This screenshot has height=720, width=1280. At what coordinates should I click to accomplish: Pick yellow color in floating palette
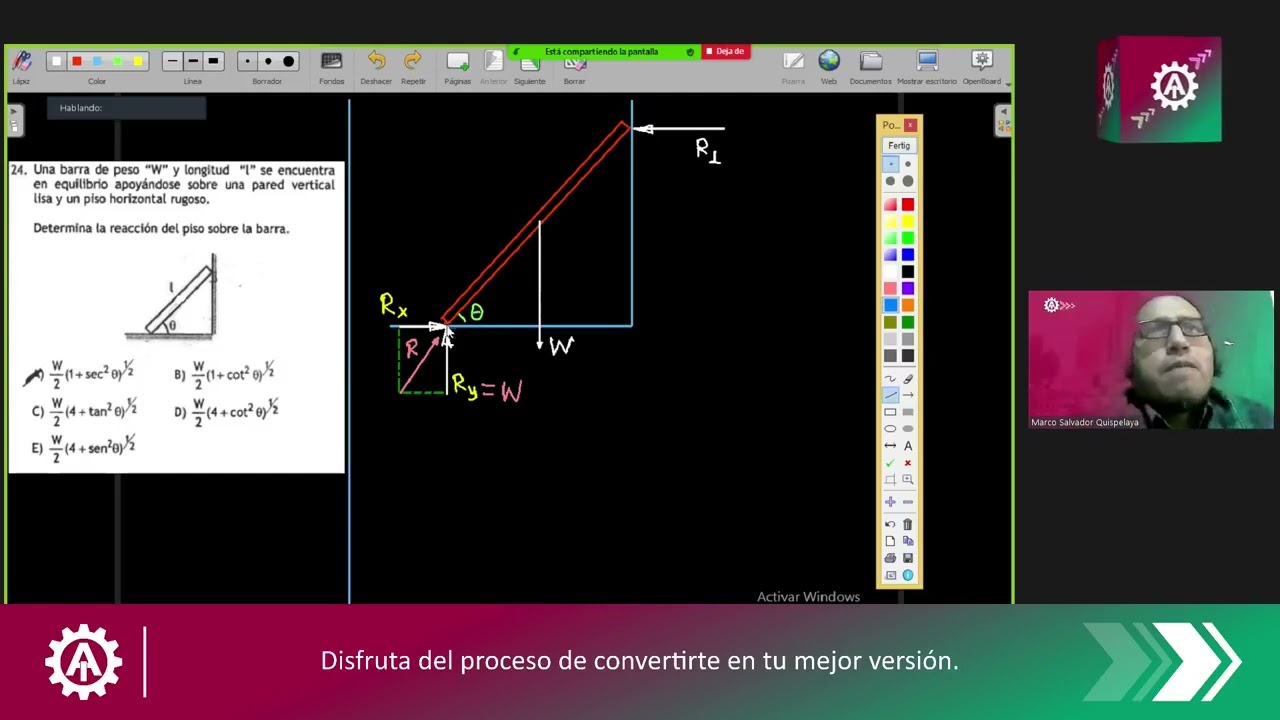coord(907,221)
